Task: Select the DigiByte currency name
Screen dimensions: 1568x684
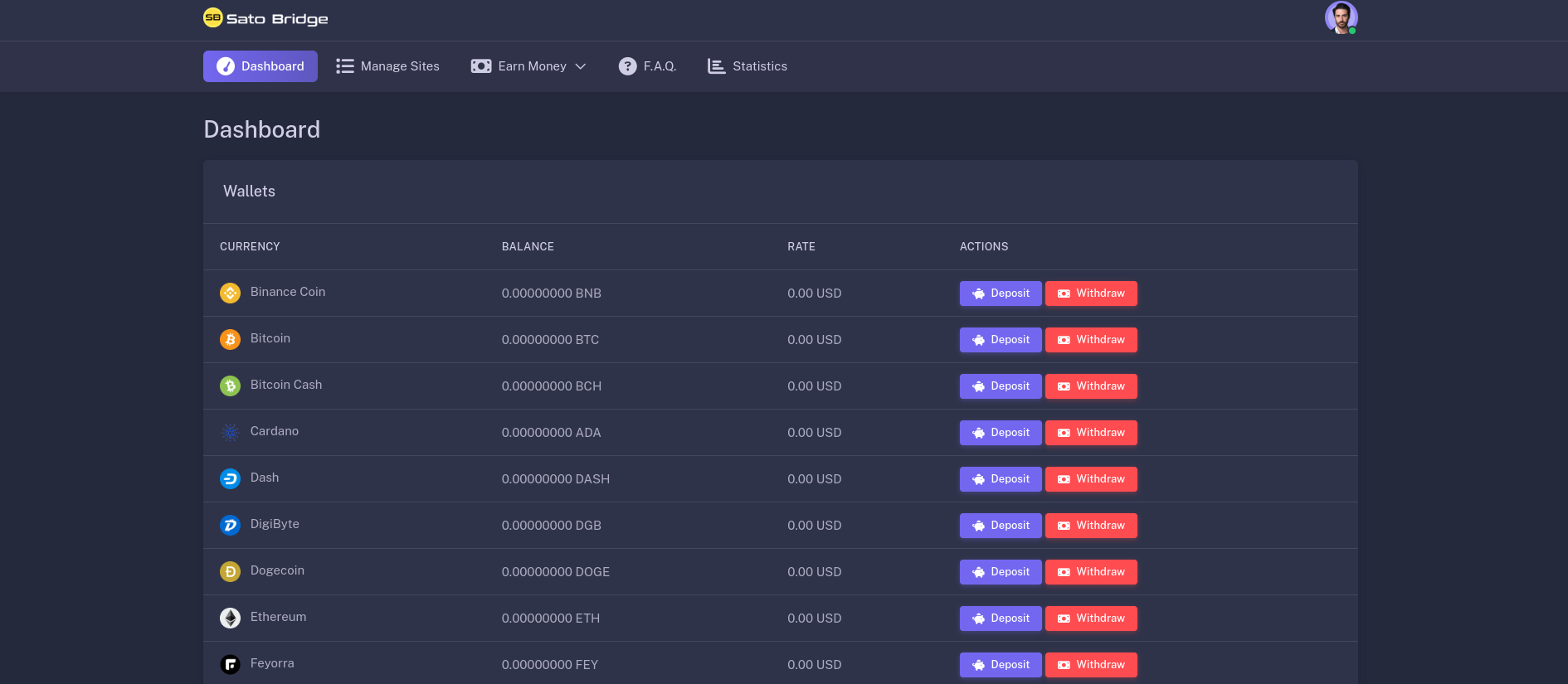Action: click(x=275, y=524)
